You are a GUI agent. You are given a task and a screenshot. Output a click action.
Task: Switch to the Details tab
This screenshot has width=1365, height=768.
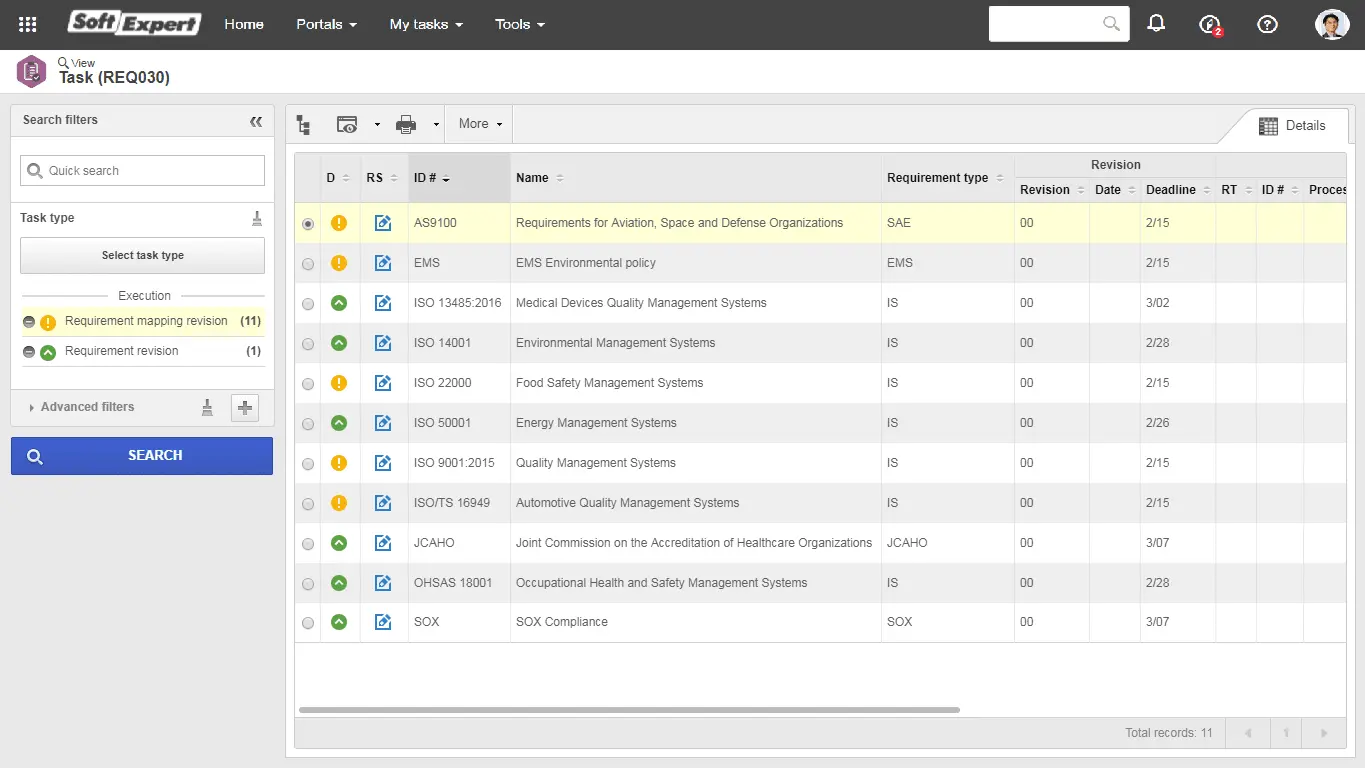point(1292,126)
